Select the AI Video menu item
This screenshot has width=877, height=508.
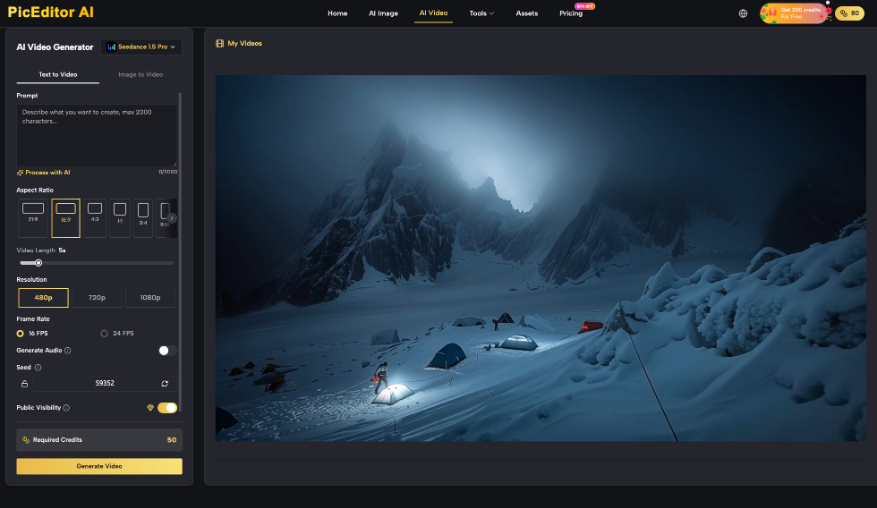433,13
